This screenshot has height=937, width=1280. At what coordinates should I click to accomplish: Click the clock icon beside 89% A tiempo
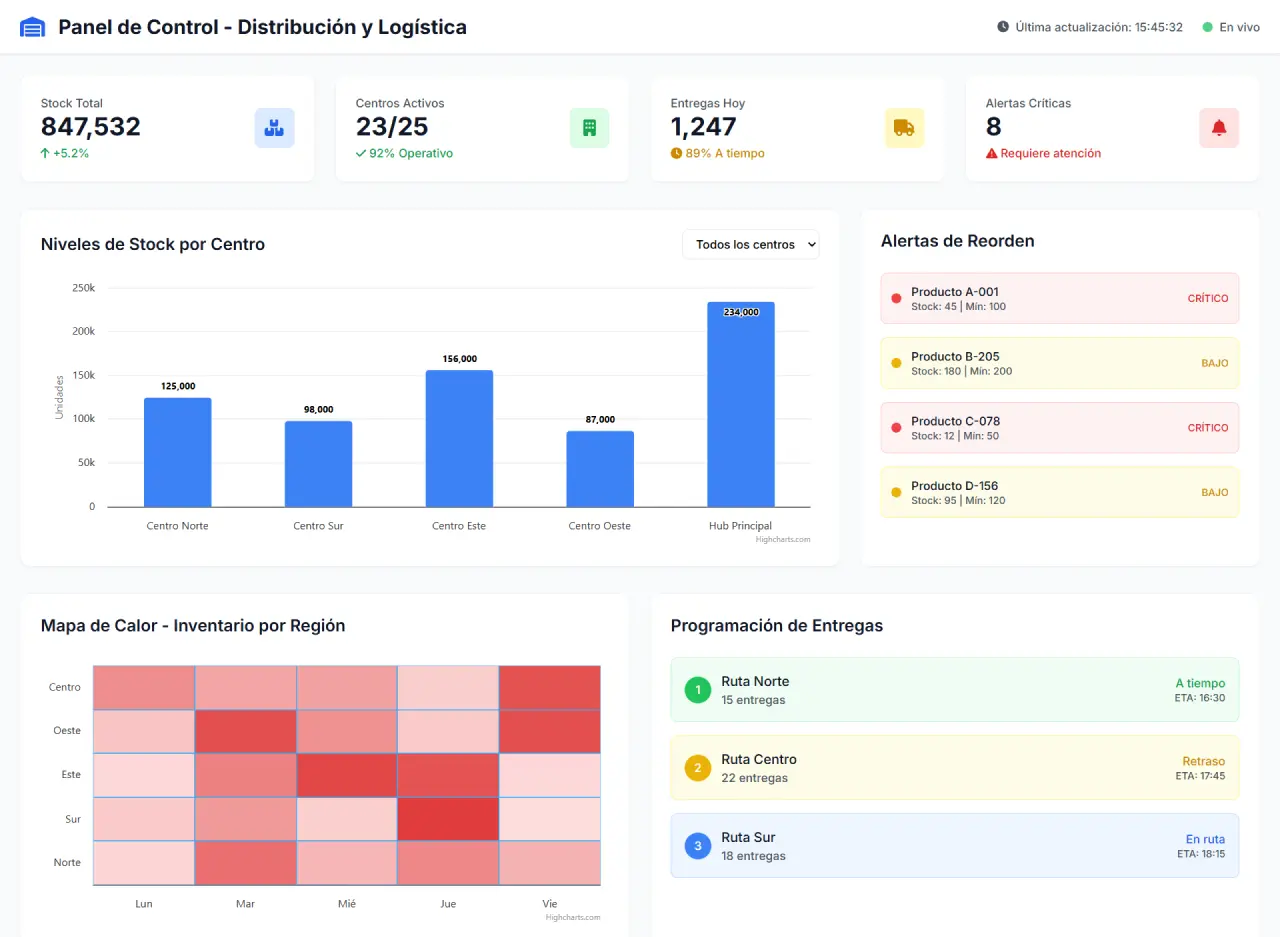click(x=676, y=153)
